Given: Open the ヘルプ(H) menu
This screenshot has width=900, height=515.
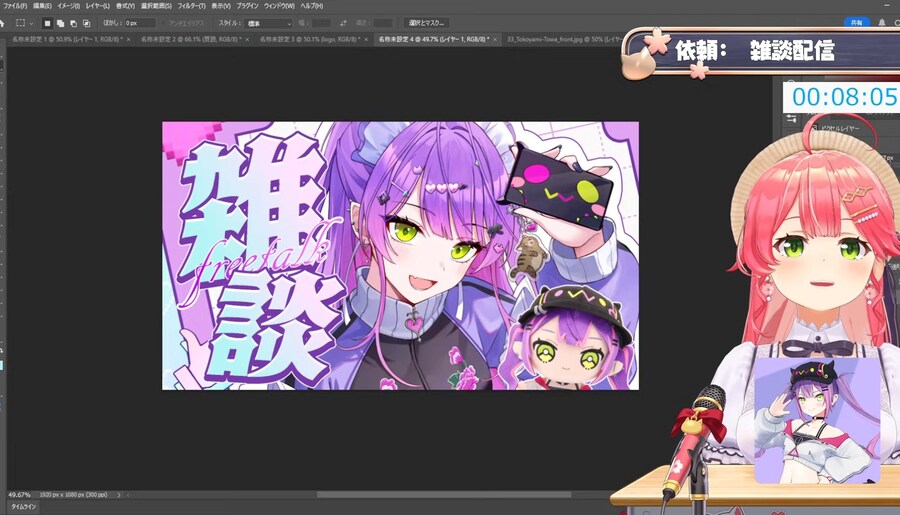Looking at the screenshot, I should point(312,6).
